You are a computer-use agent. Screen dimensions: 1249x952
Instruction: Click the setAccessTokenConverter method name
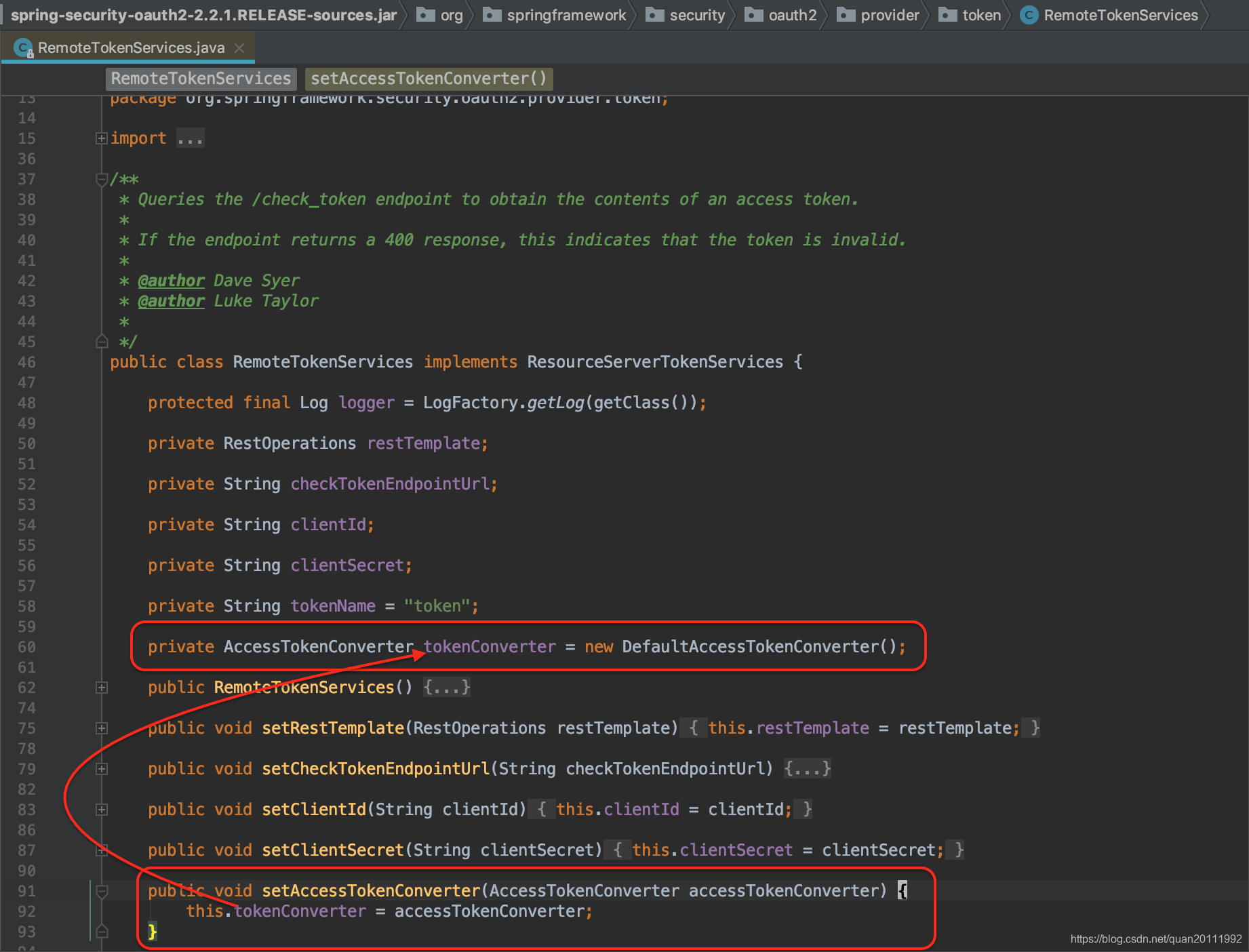pyautogui.click(x=371, y=891)
